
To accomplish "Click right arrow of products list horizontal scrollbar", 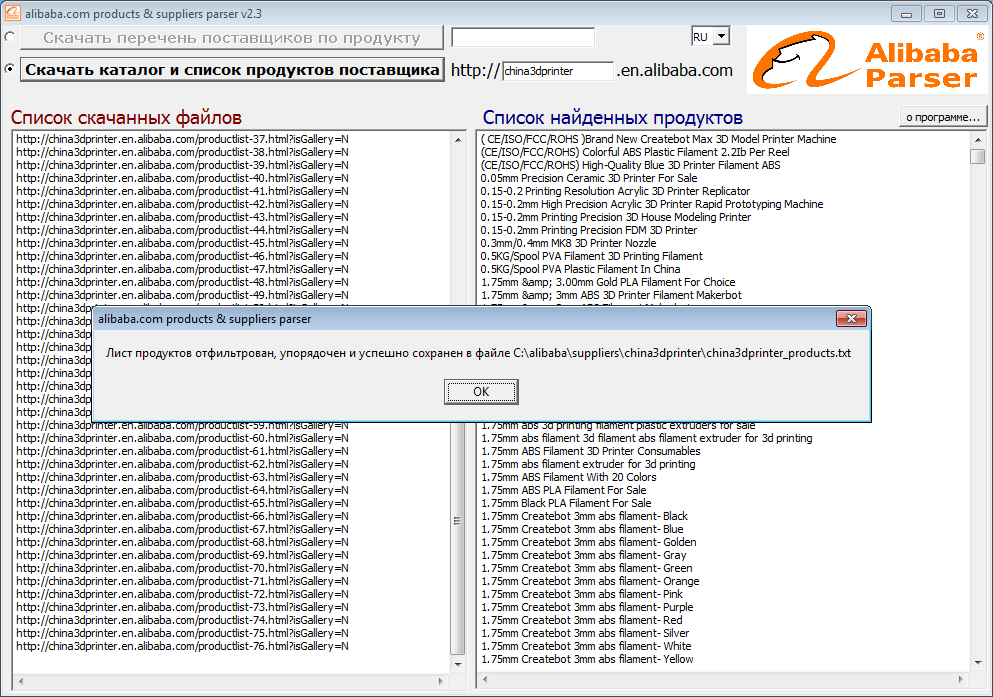I will 961,679.
